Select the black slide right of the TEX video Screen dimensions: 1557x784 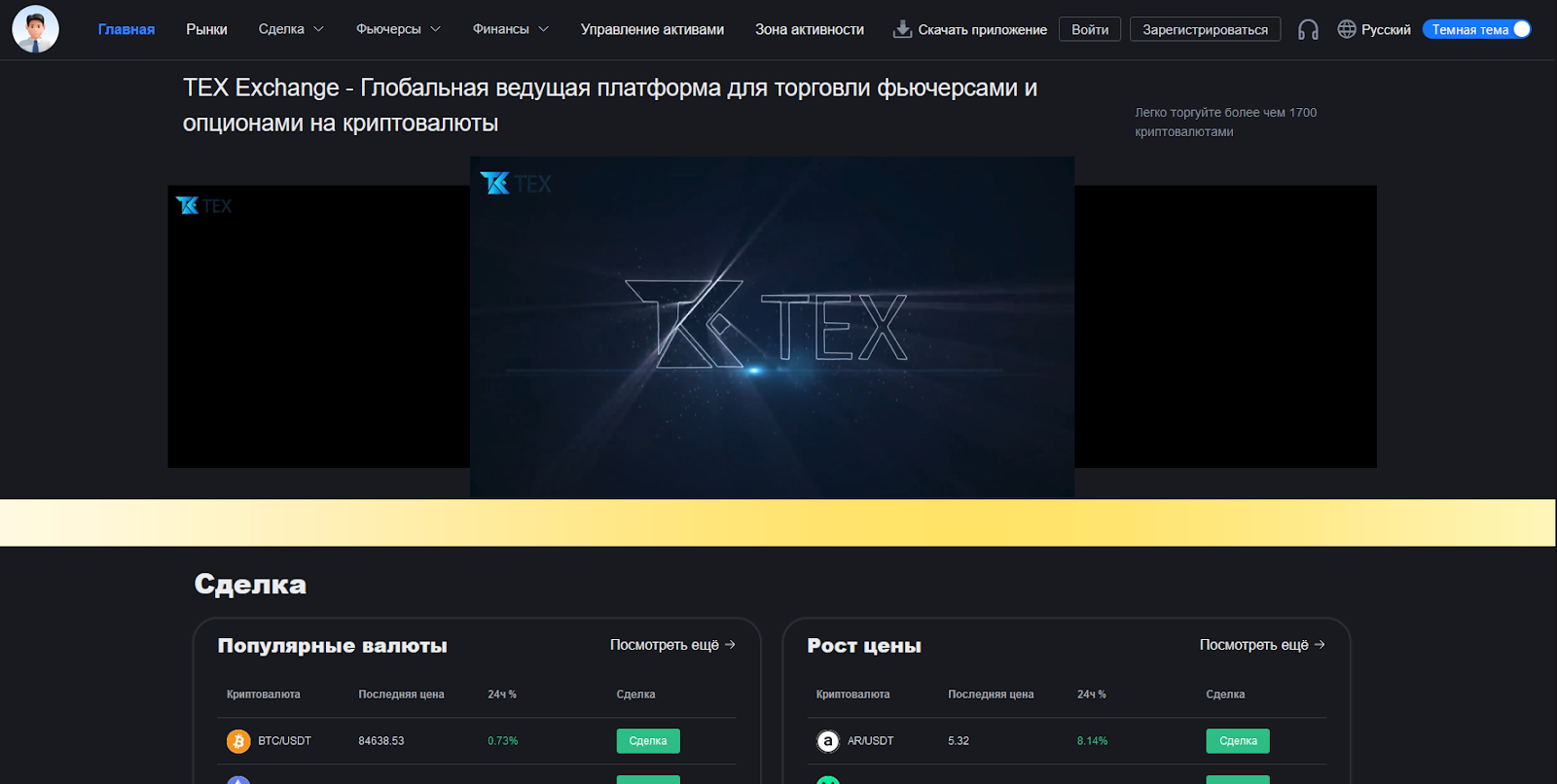point(1225,327)
